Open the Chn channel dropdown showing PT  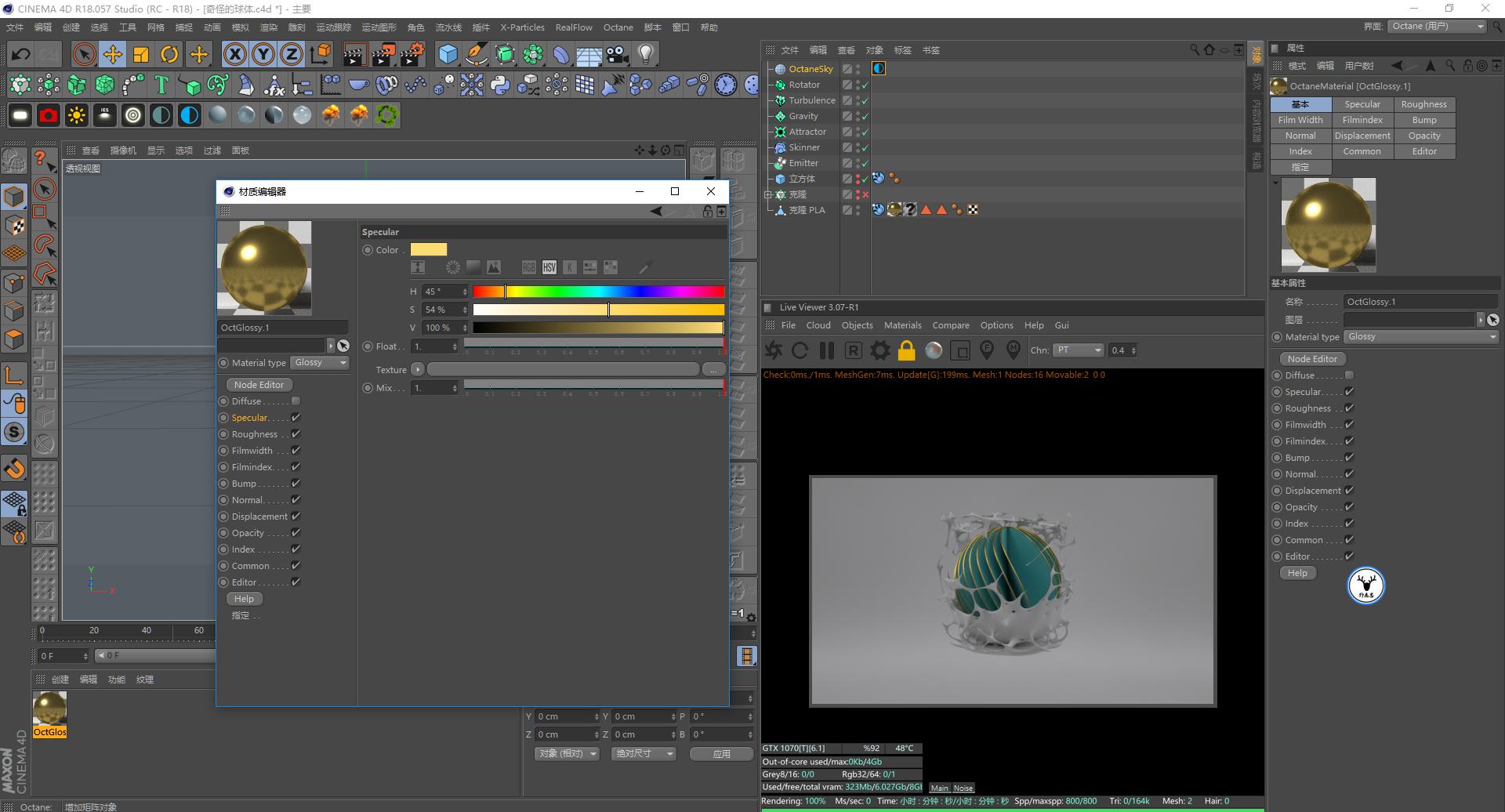1079,350
